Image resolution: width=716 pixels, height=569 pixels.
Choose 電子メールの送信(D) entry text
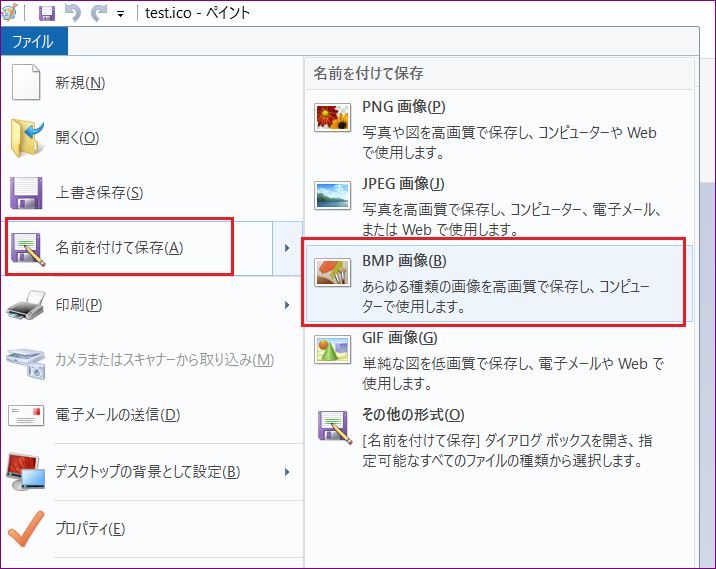(118, 415)
